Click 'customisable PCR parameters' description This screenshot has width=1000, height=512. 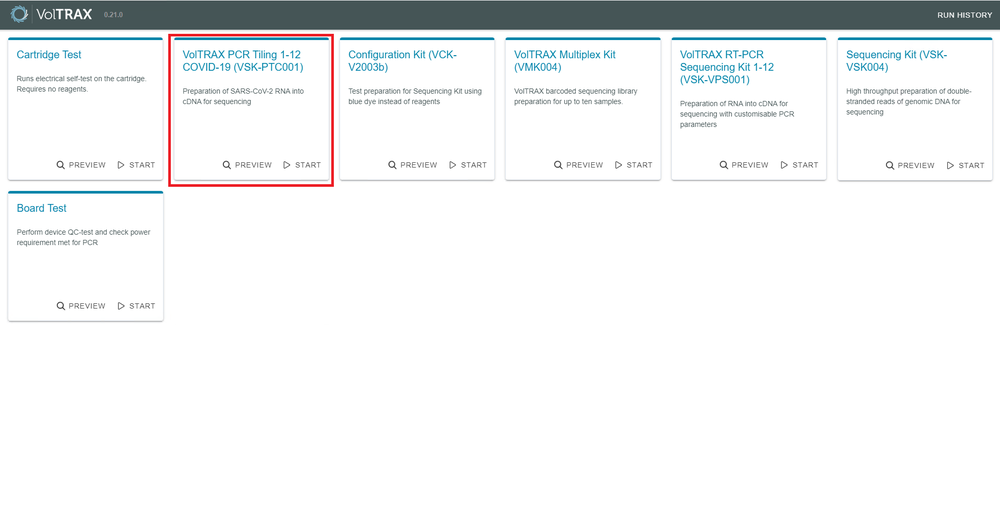pyautogui.click(x=737, y=113)
